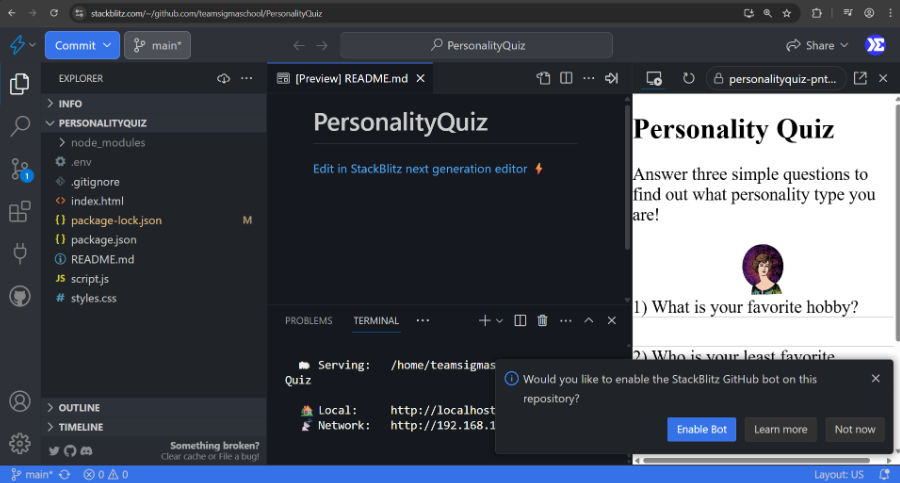The height and width of the screenshot is (483, 900).
Task: Open the new terminal profile dropdown chevron
Action: (499, 320)
